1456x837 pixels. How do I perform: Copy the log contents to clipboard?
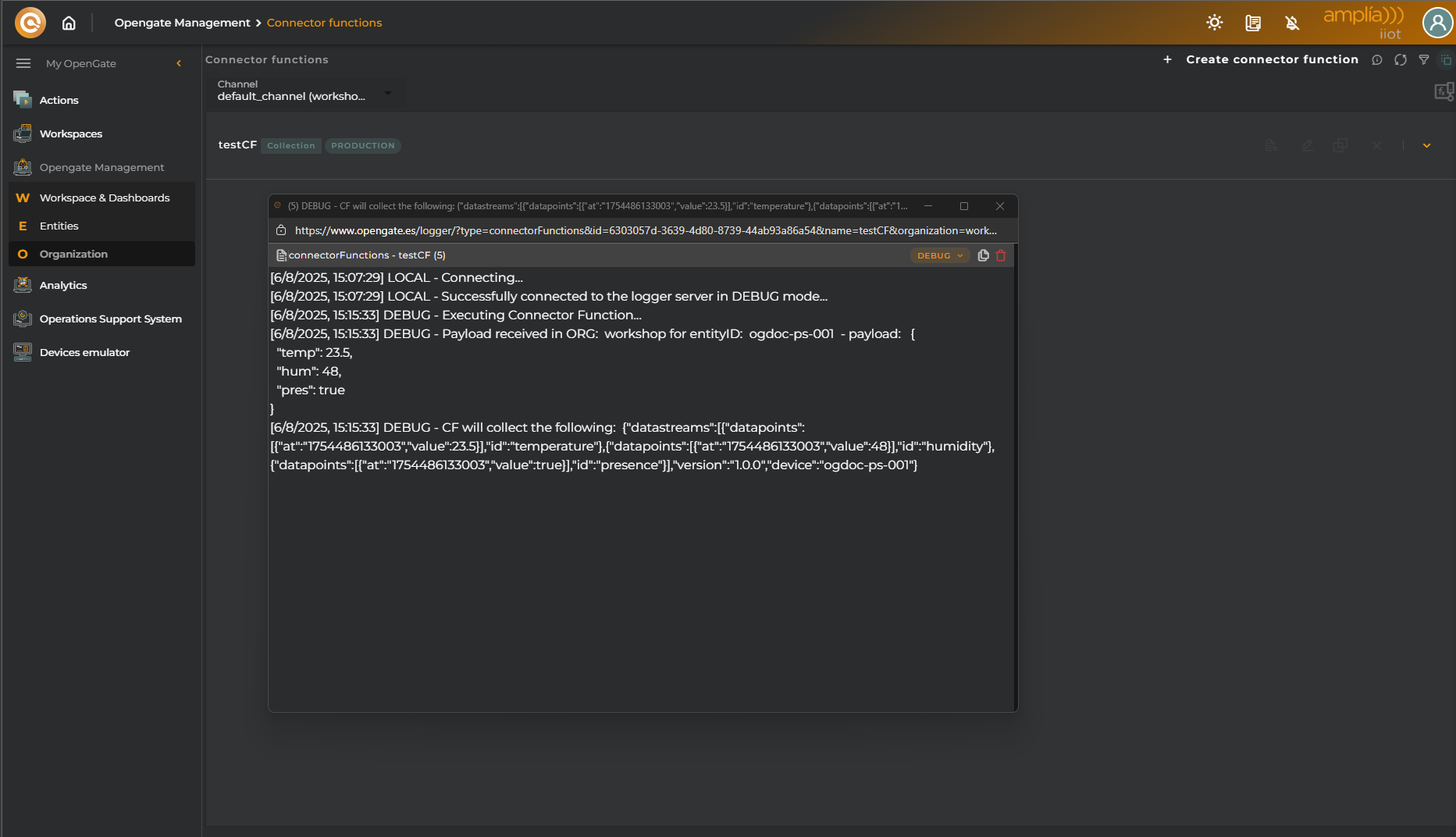click(x=983, y=255)
